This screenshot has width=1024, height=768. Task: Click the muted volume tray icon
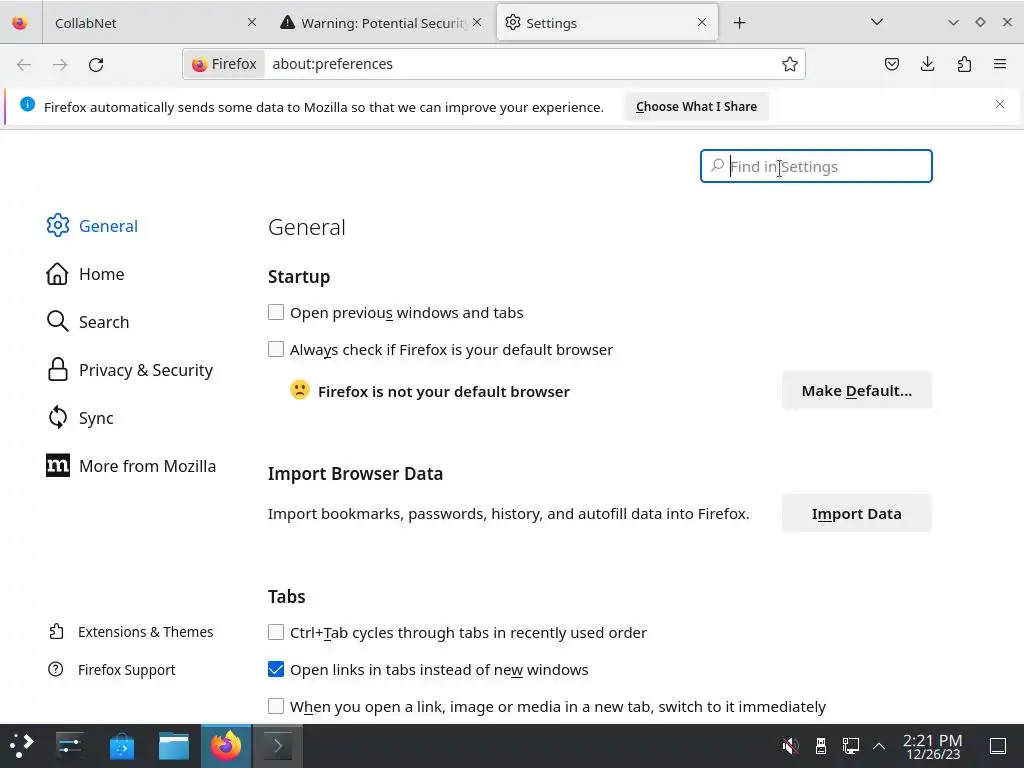click(790, 745)
